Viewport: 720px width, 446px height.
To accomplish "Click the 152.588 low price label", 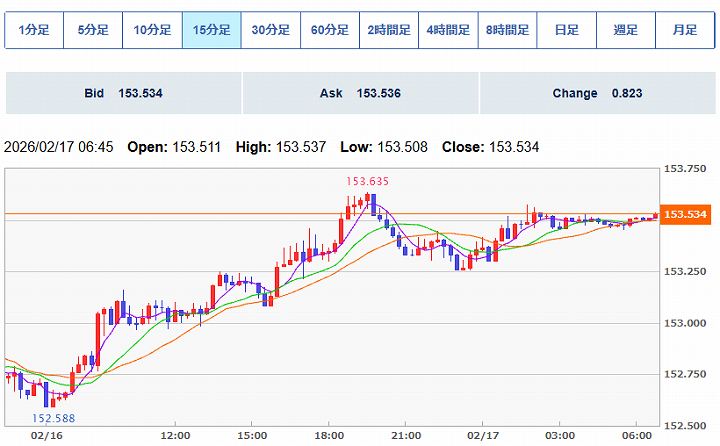I will tap(55, 418).
